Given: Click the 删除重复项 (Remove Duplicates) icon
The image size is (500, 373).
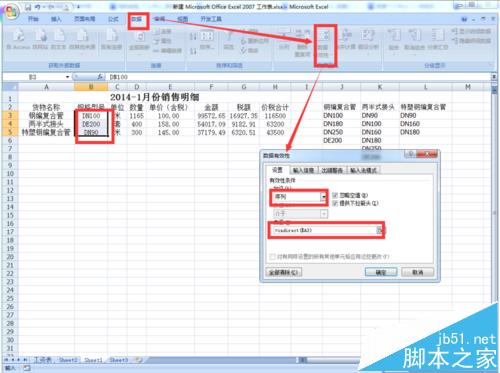Looking at the screenshot, I should pyautogui.click(x=303, y=43).
